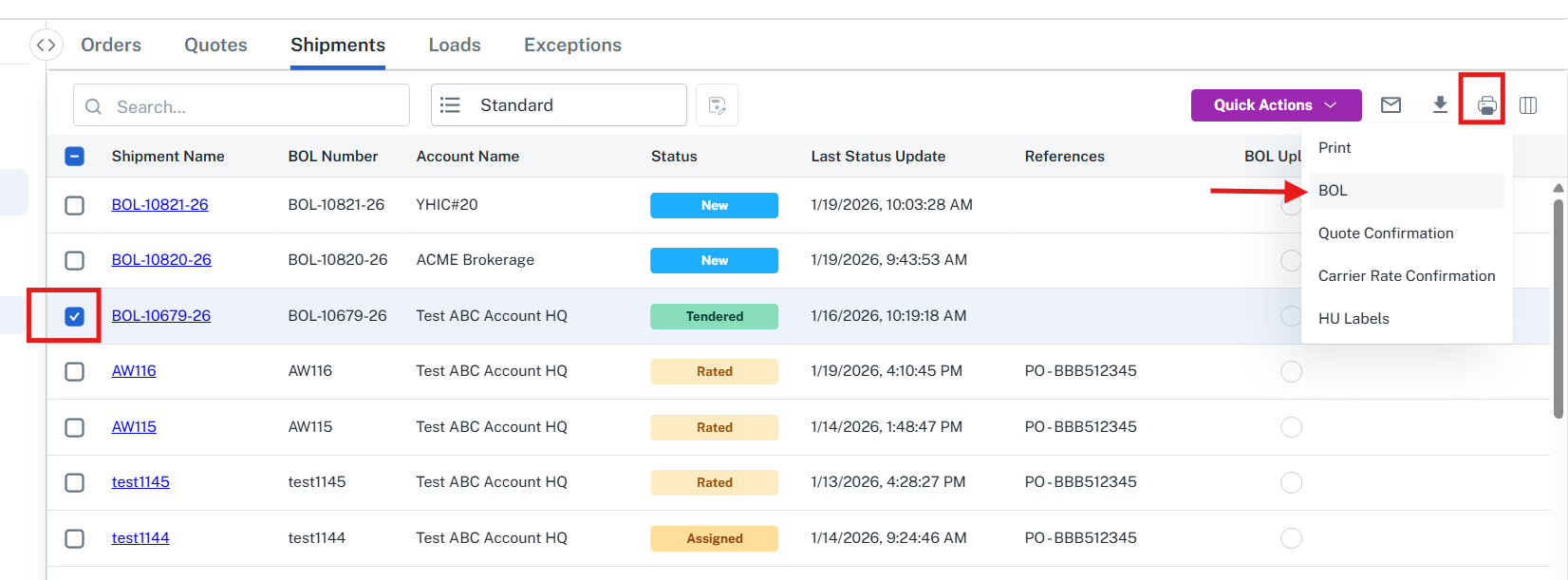1568x580 pixels.
Task: Choose BOL from the print menu
Action: coord(1333,191)
